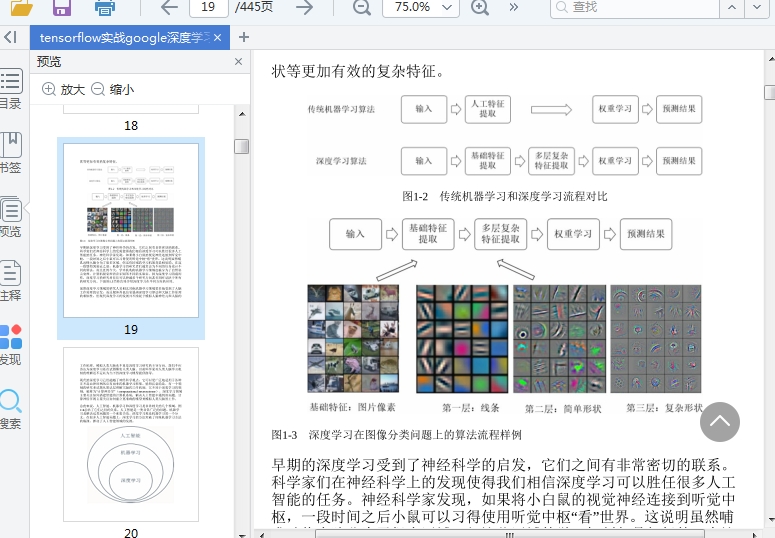Viewport: 775px width, 538px height.
Task: Click the open file folder icon
Action: [20, 7]
